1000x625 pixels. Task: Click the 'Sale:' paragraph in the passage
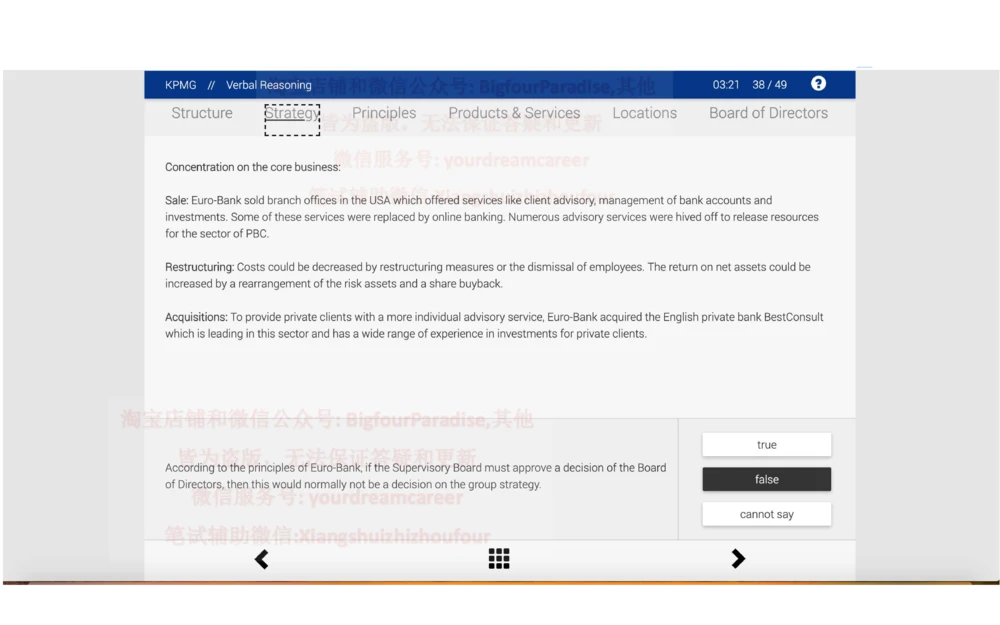(x=491, y=217)
